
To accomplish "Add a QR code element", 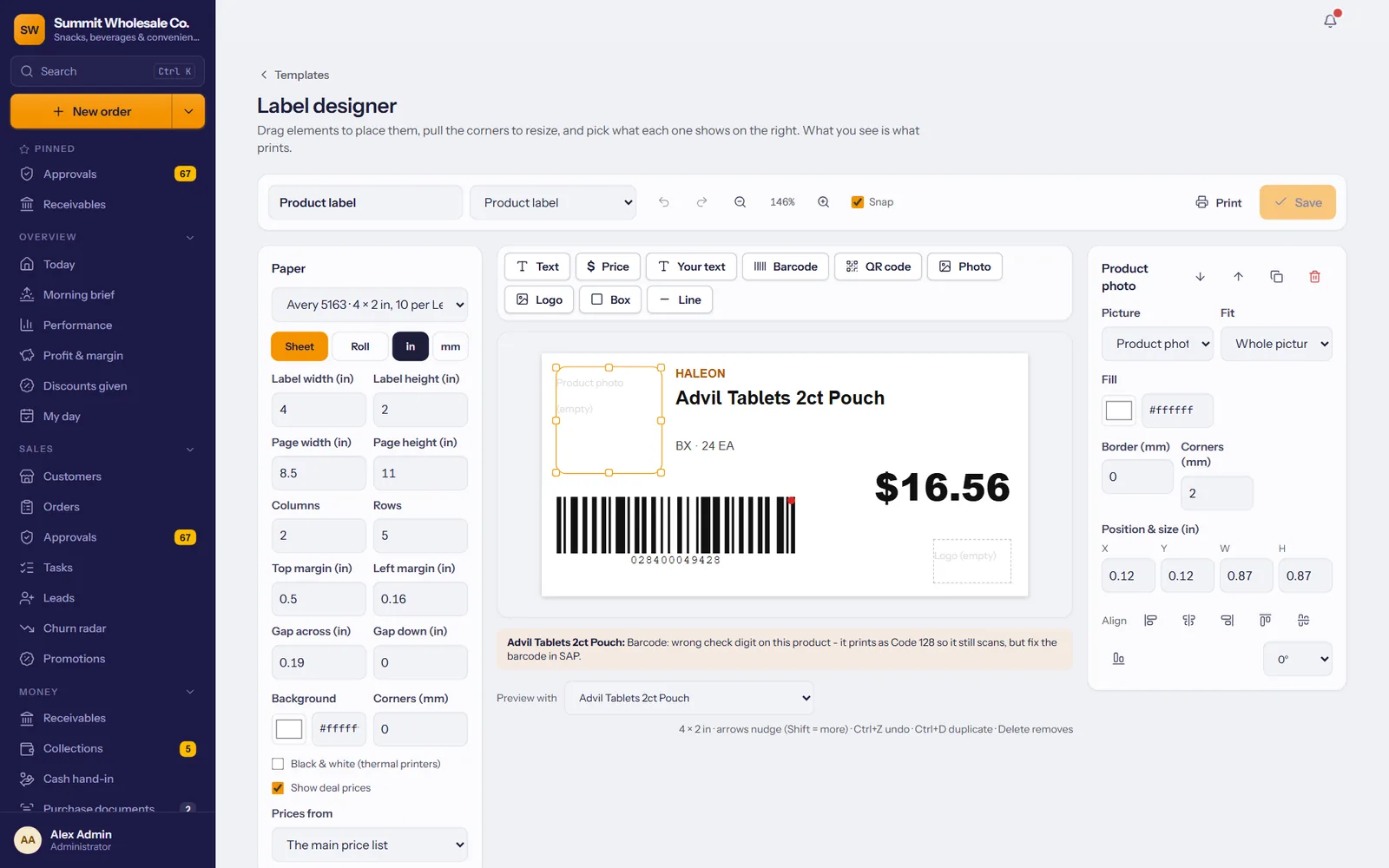I will pos(878,266).
